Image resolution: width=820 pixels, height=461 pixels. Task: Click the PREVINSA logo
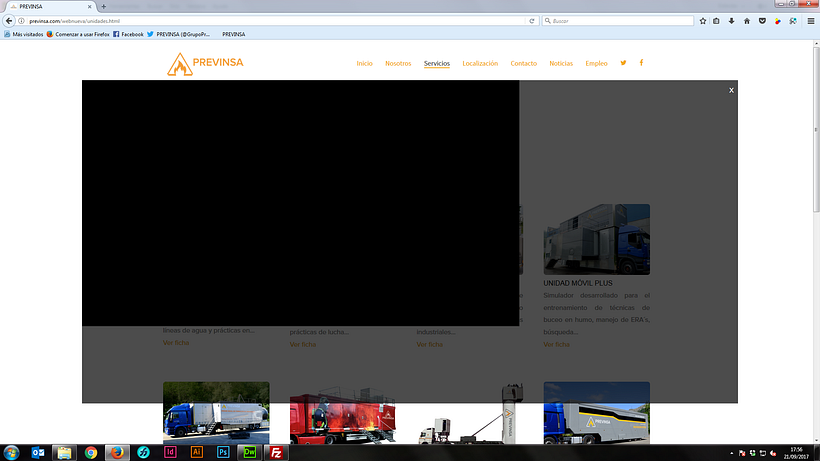[205, 64]
